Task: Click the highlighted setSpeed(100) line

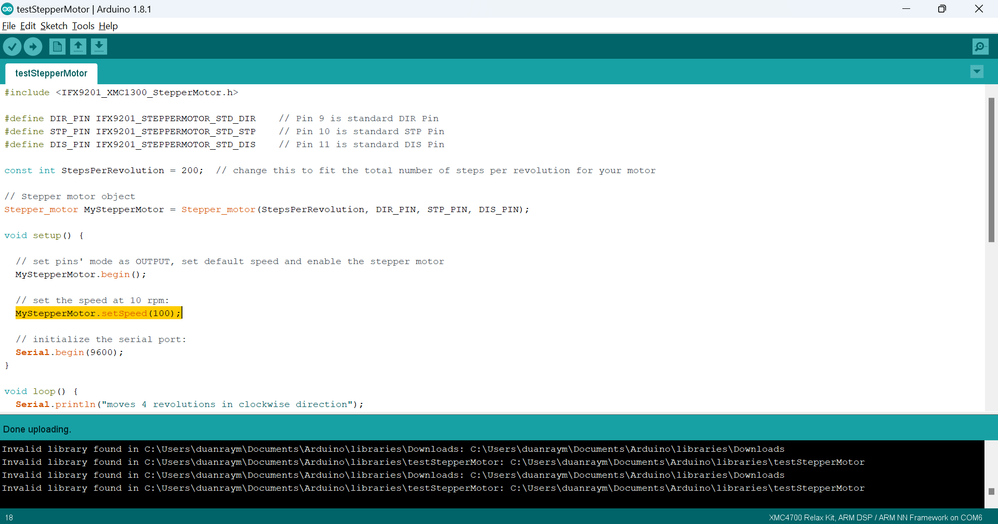Action: tap(98, 314)
